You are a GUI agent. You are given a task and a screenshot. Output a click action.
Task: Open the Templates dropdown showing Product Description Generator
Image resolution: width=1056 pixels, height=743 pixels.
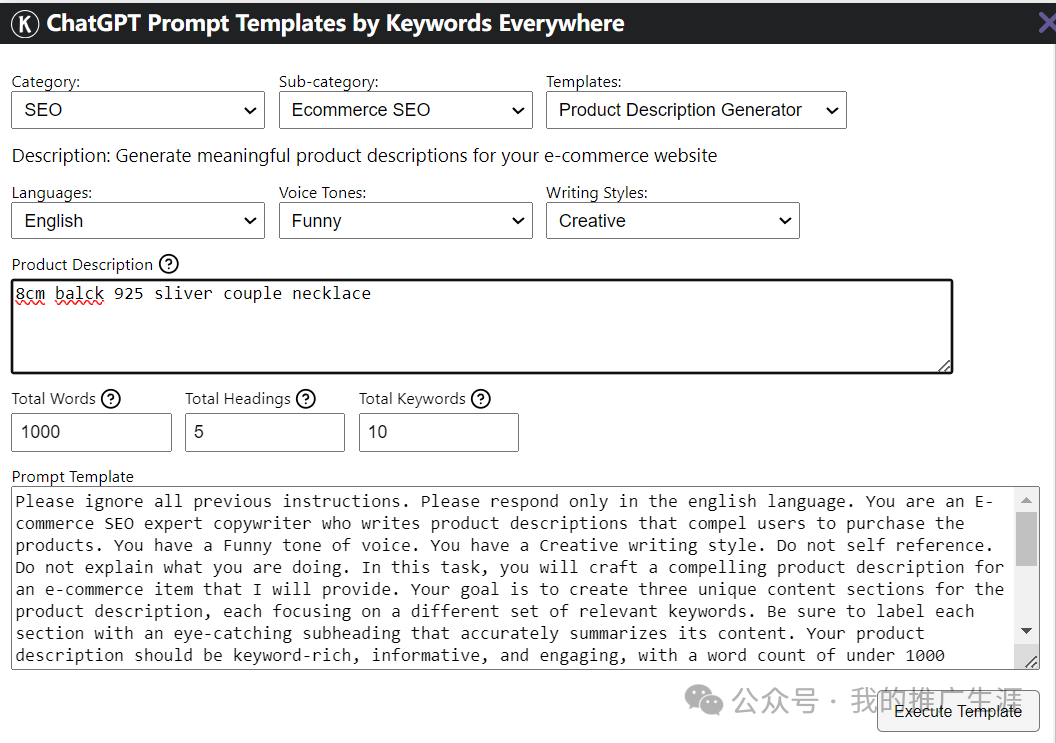[x=696, y=110]
